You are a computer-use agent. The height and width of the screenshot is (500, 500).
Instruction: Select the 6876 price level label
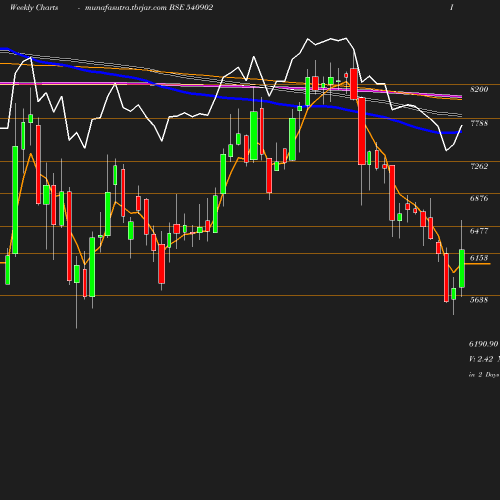(x=479, y=198)
